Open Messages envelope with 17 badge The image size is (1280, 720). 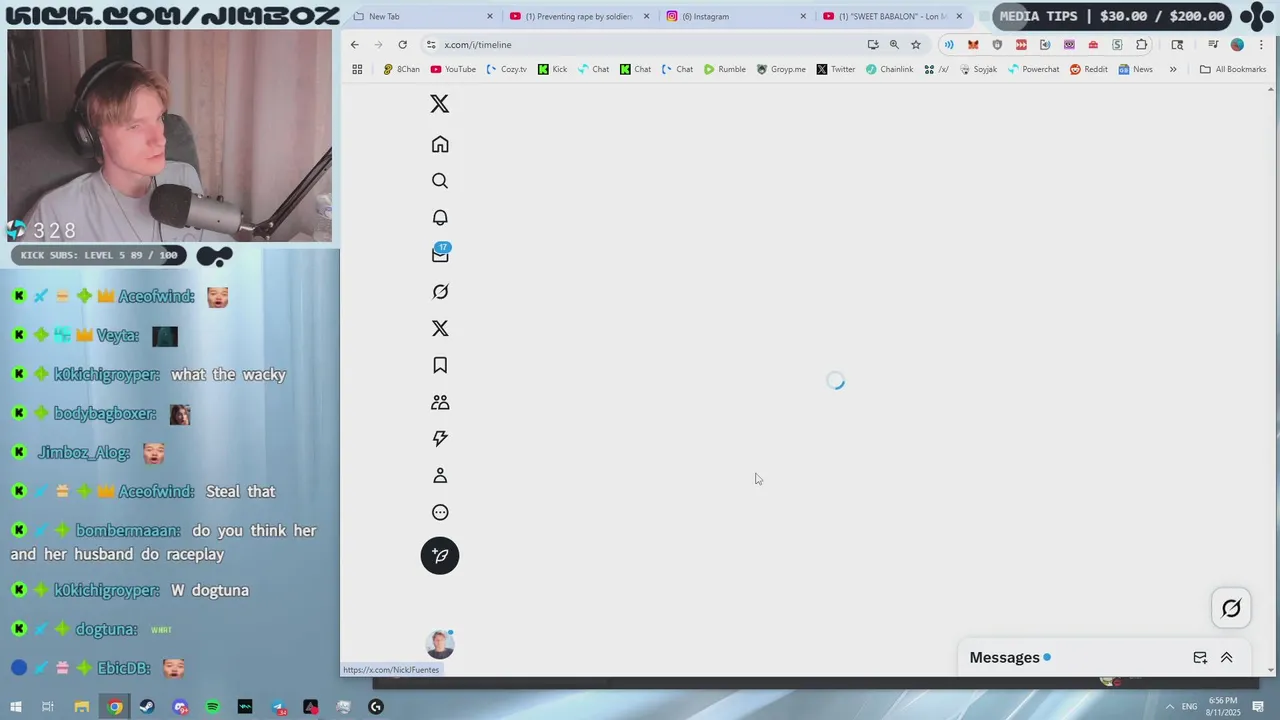pos(440,254)
